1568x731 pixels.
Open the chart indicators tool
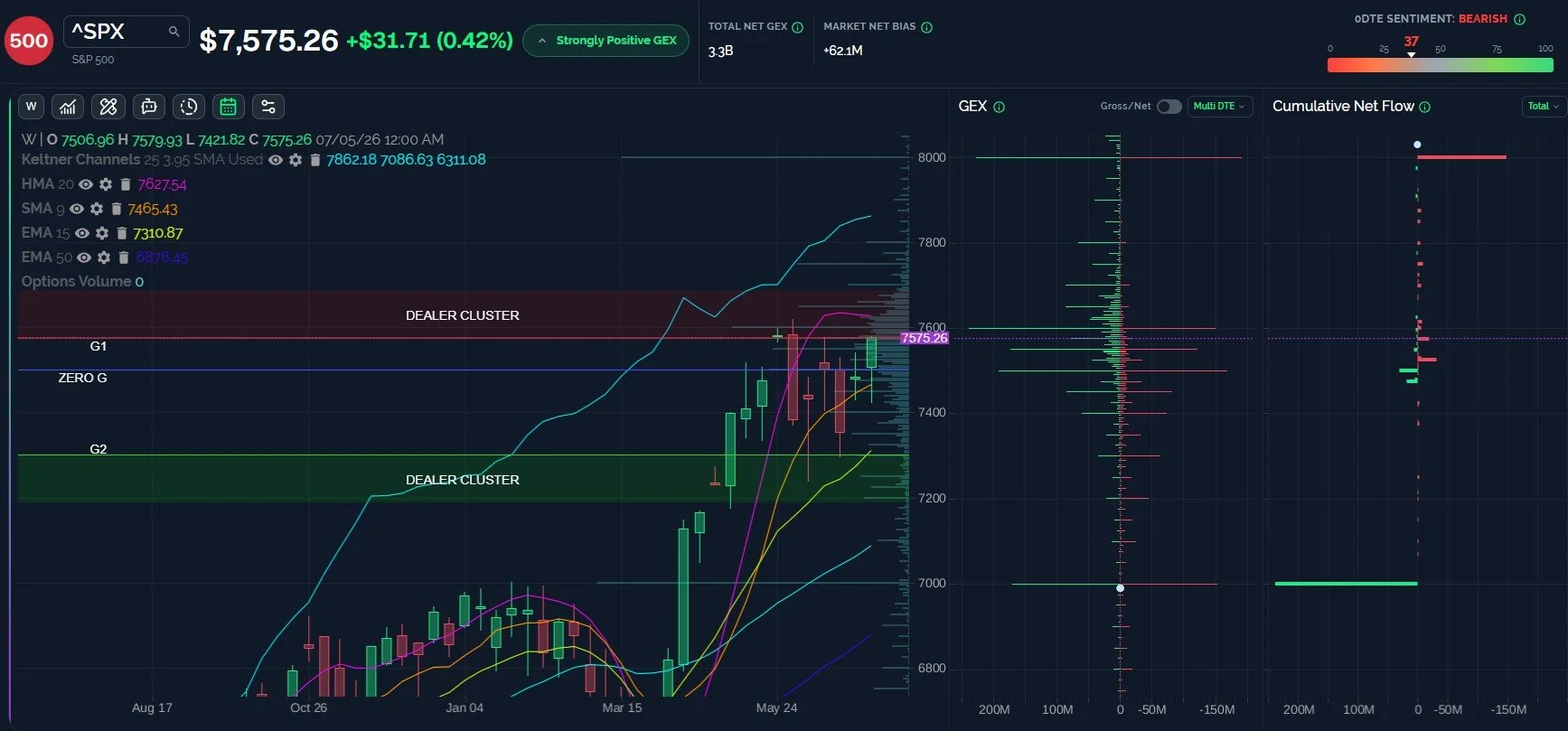point(68,107)
